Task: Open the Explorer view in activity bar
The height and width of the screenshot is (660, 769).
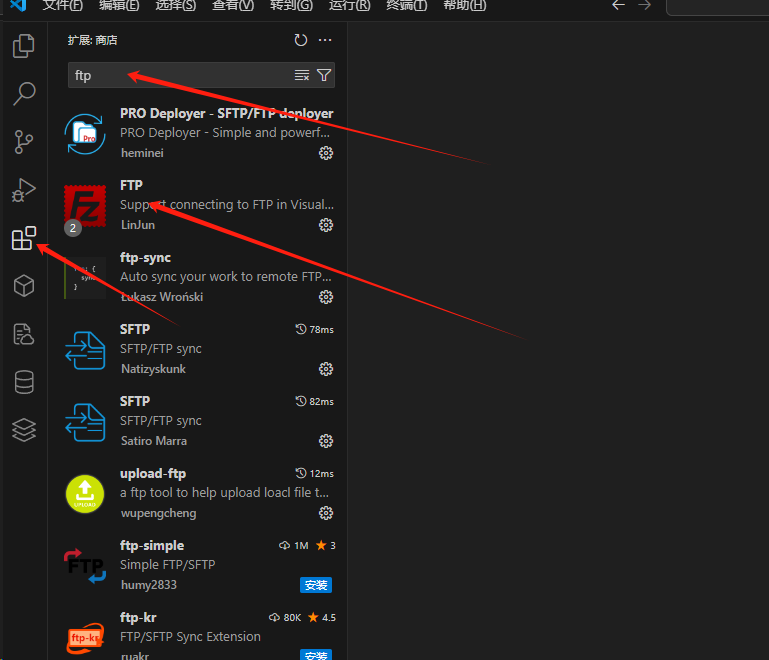Action: coord(24,46)
